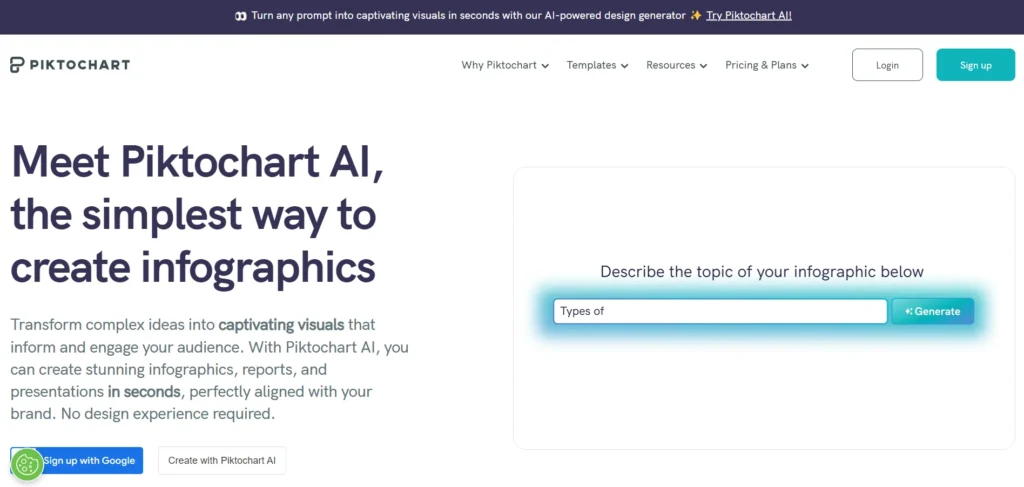Screen dimensions: 1024x487
Task: Expand the Why Piktochart chevron arrow
Action: click(x=545, y=66)
